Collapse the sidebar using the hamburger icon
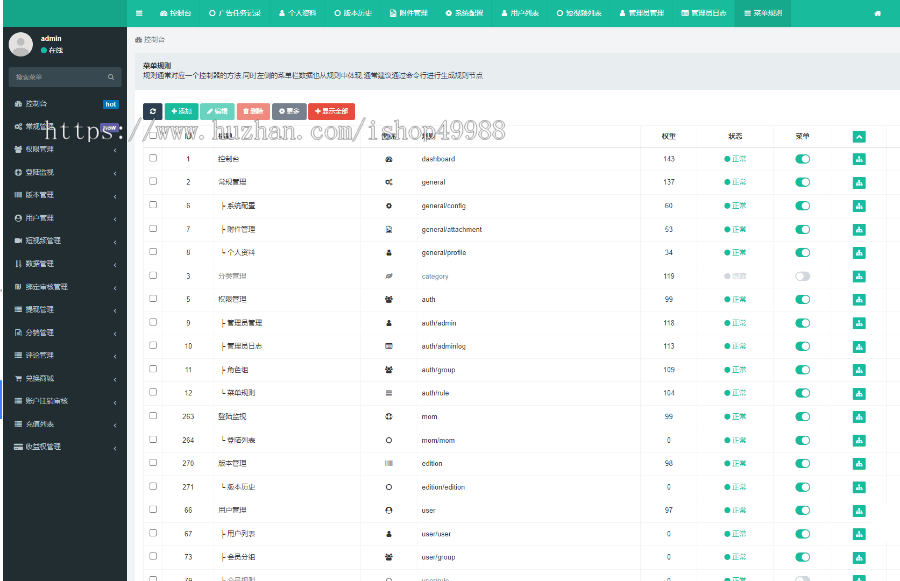 tap(139, 13)
